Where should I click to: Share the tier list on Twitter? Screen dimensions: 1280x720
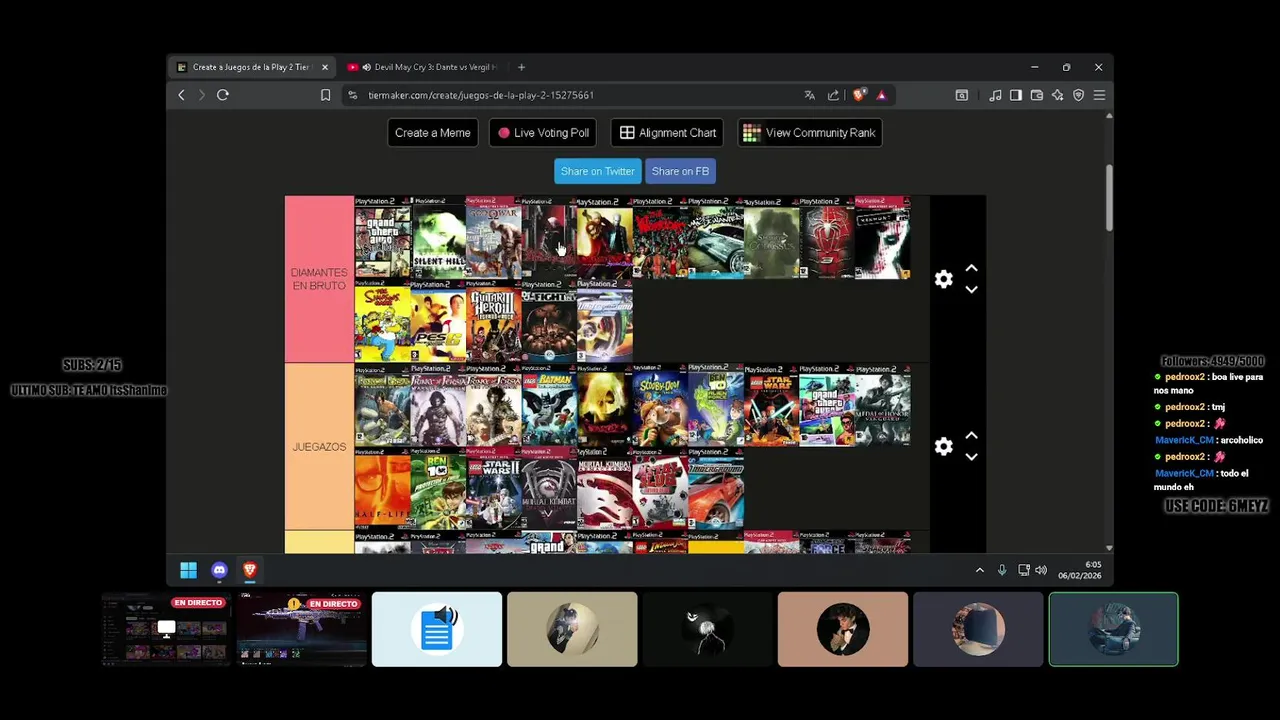tap(598, 171)
